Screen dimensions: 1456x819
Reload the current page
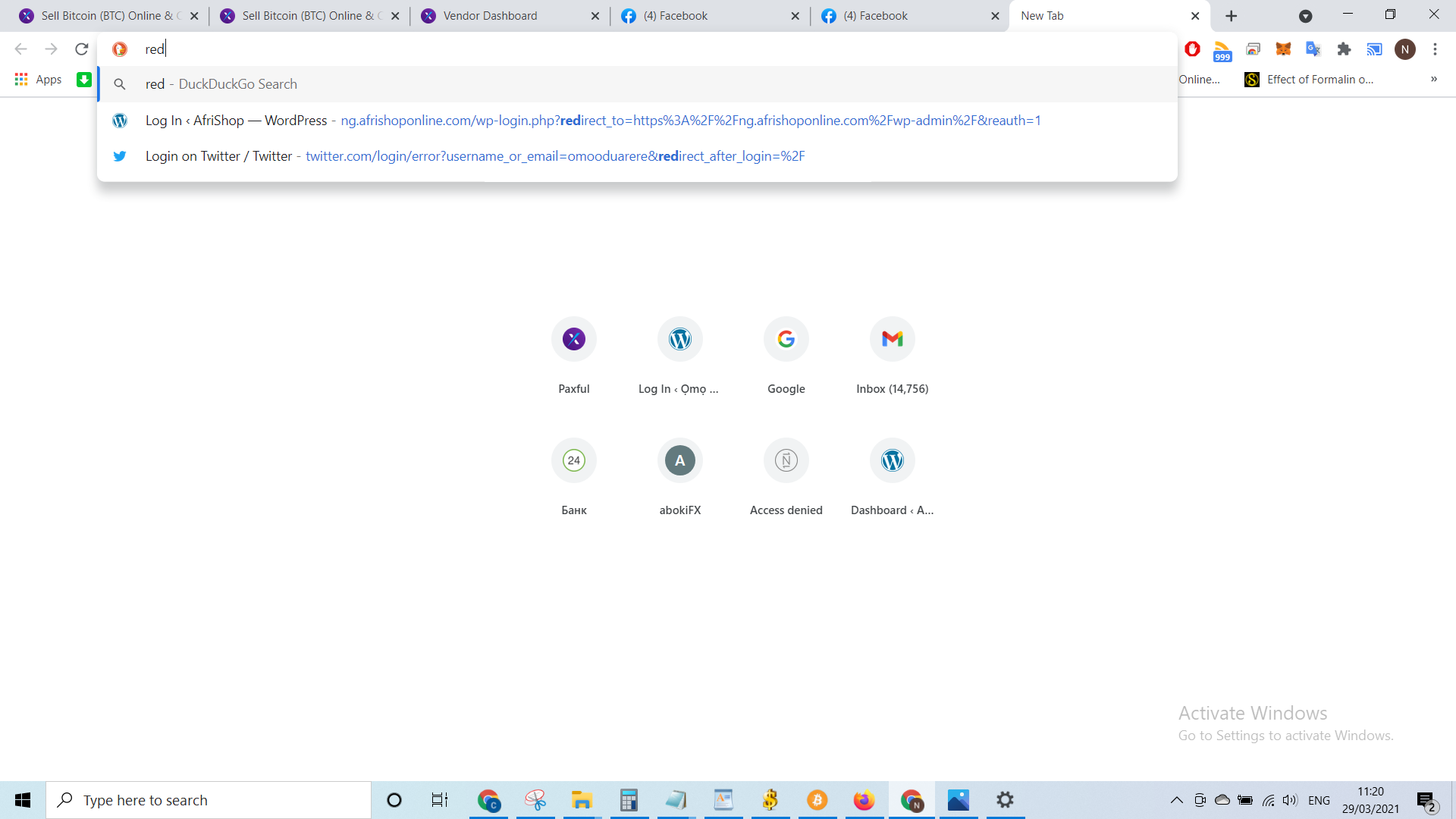tap(82, 49)
